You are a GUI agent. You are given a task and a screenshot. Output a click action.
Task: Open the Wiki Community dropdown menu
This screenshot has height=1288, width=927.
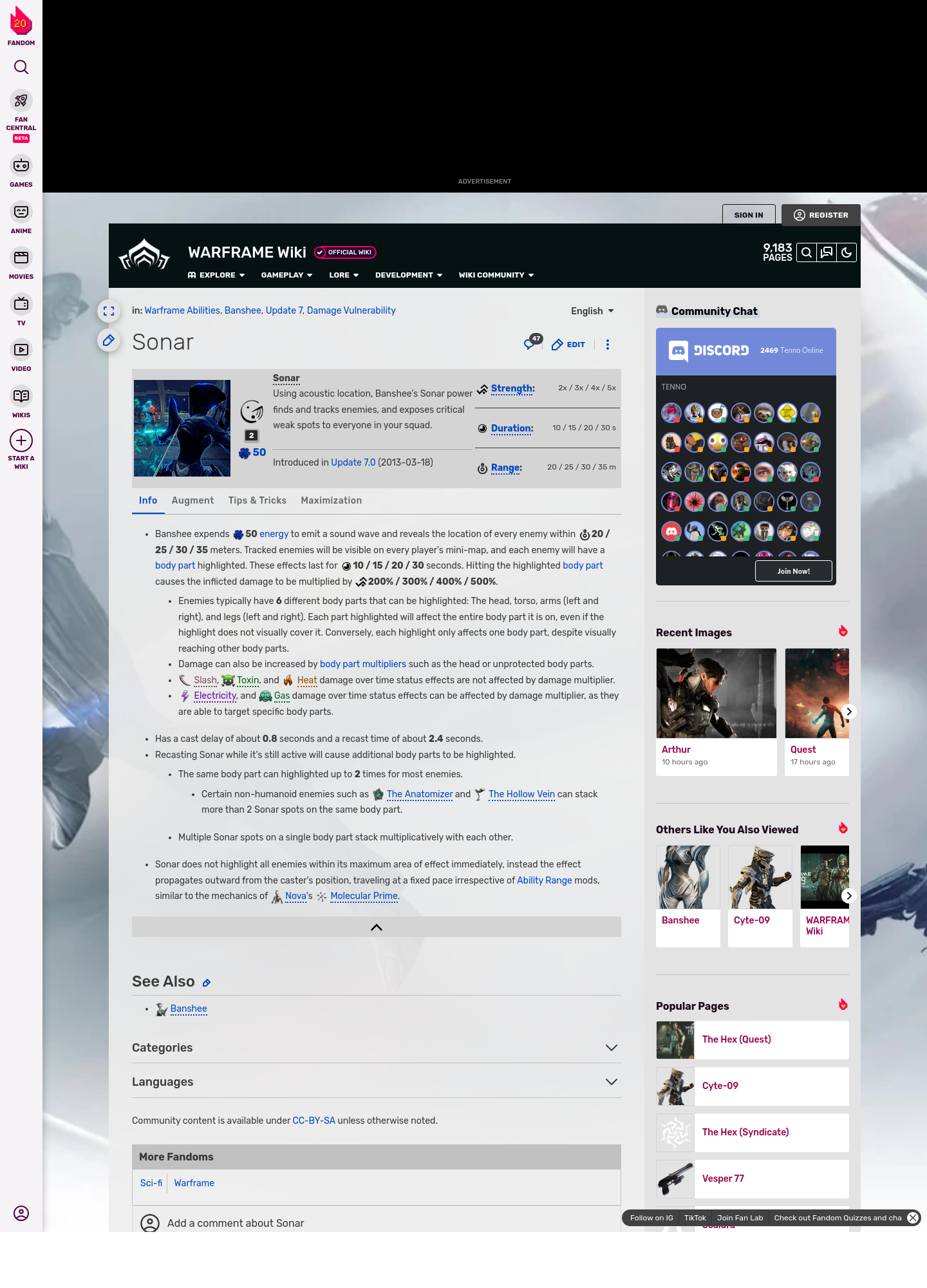point(496,275)
